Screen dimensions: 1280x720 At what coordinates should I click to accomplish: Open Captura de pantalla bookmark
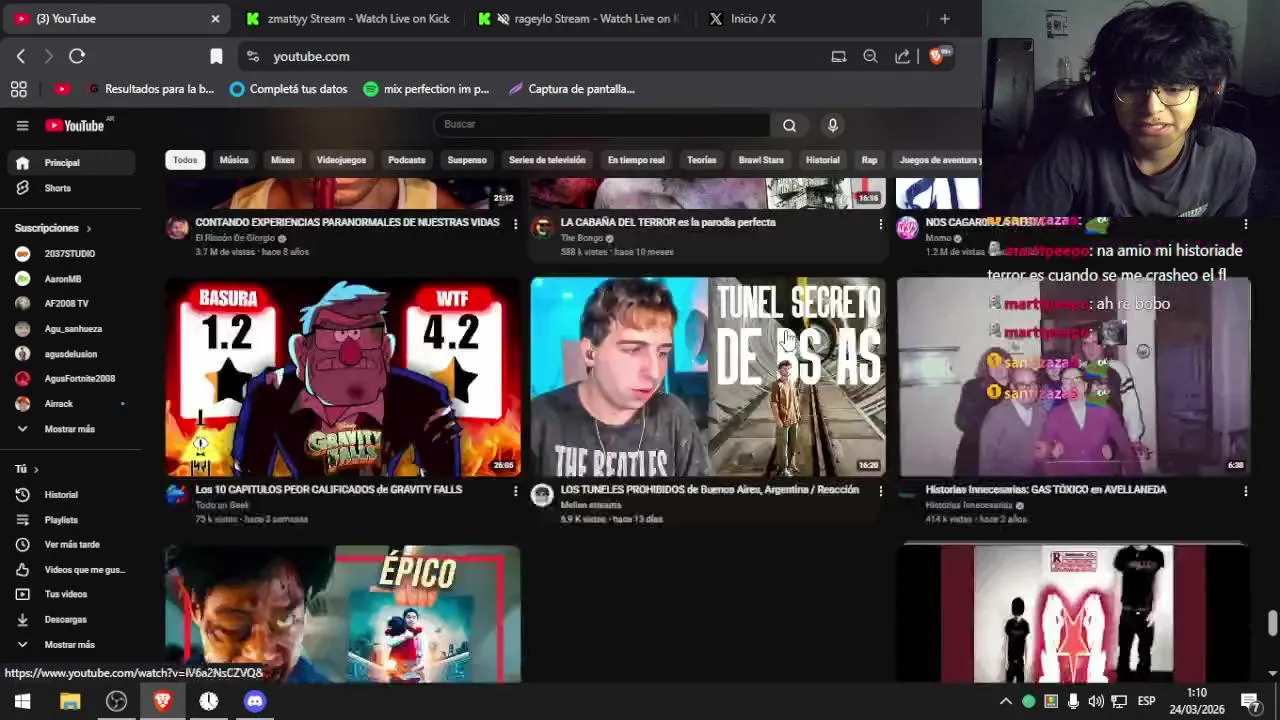tap(571, 89)
